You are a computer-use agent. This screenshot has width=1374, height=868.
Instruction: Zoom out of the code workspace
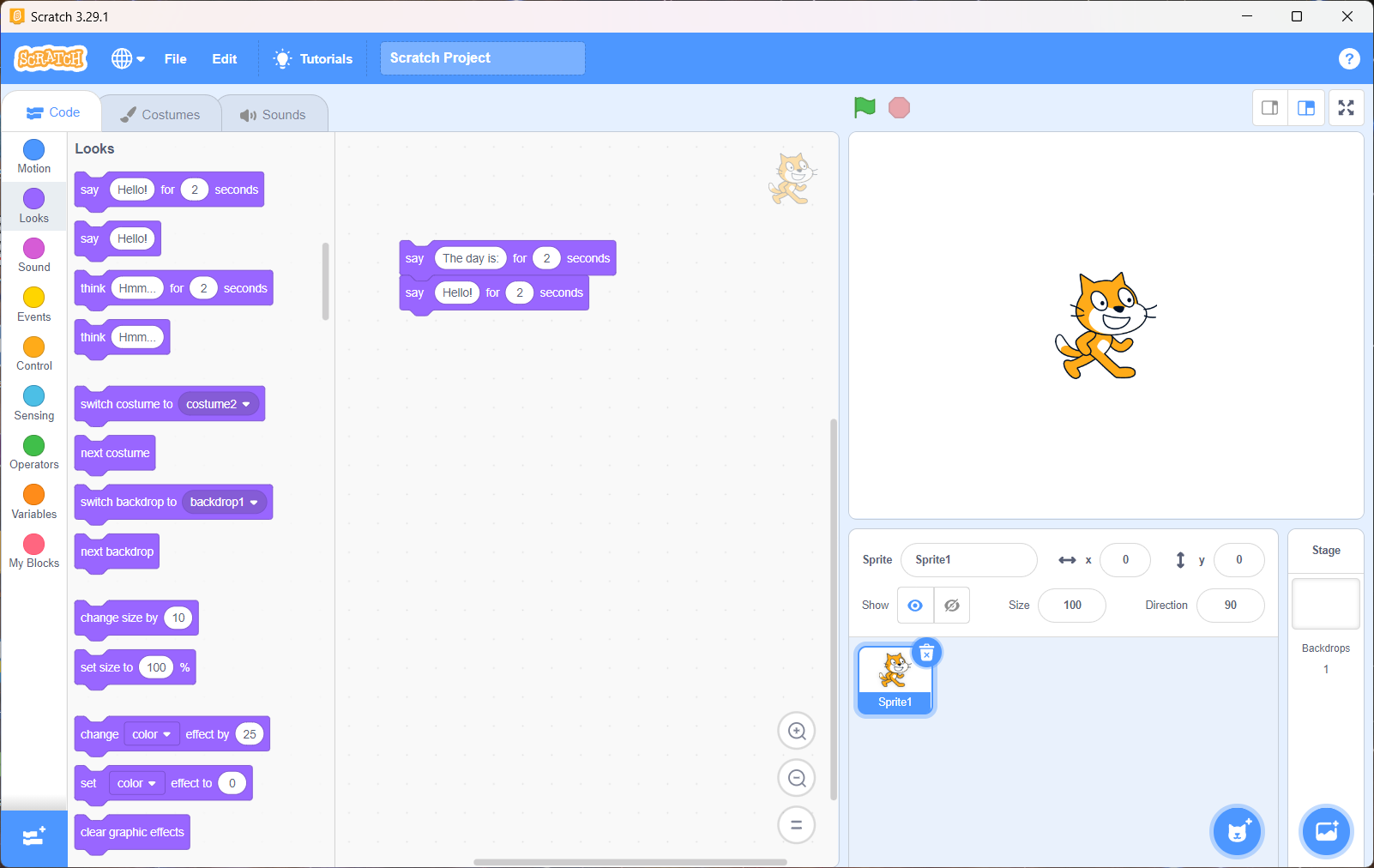click(796, 778)
